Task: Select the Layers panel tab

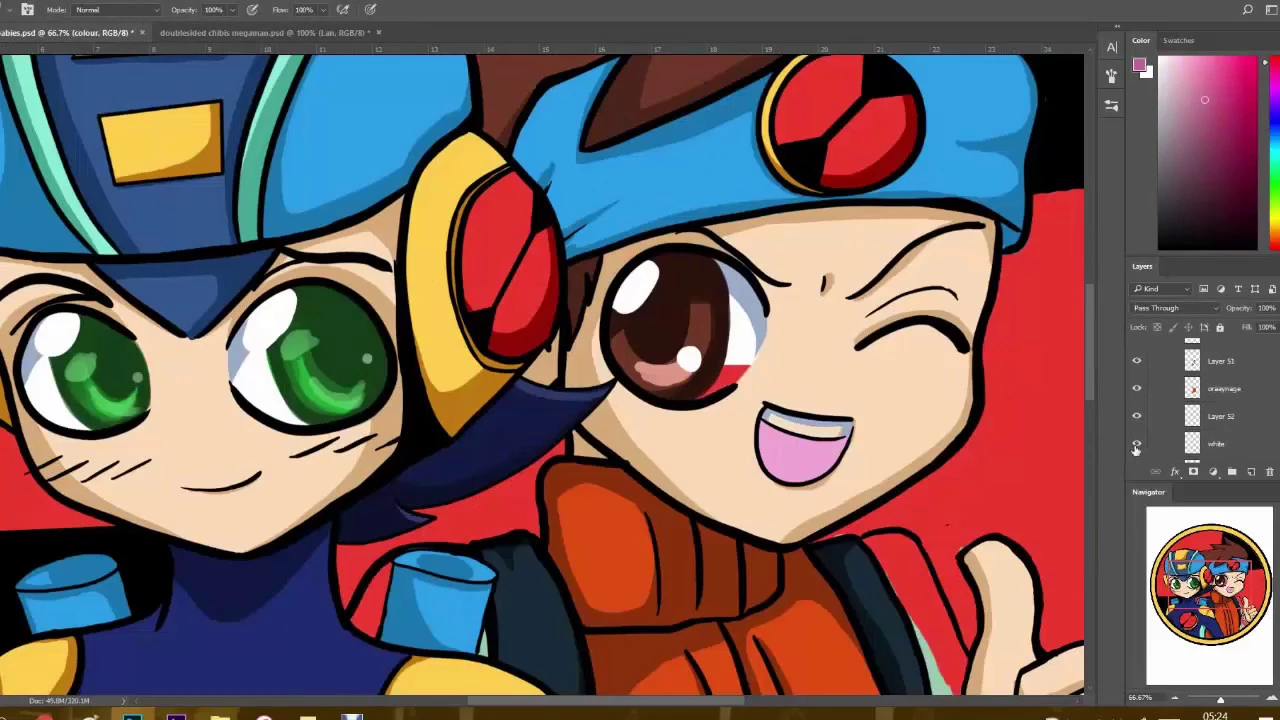Action: click(x=1142, y=266)
